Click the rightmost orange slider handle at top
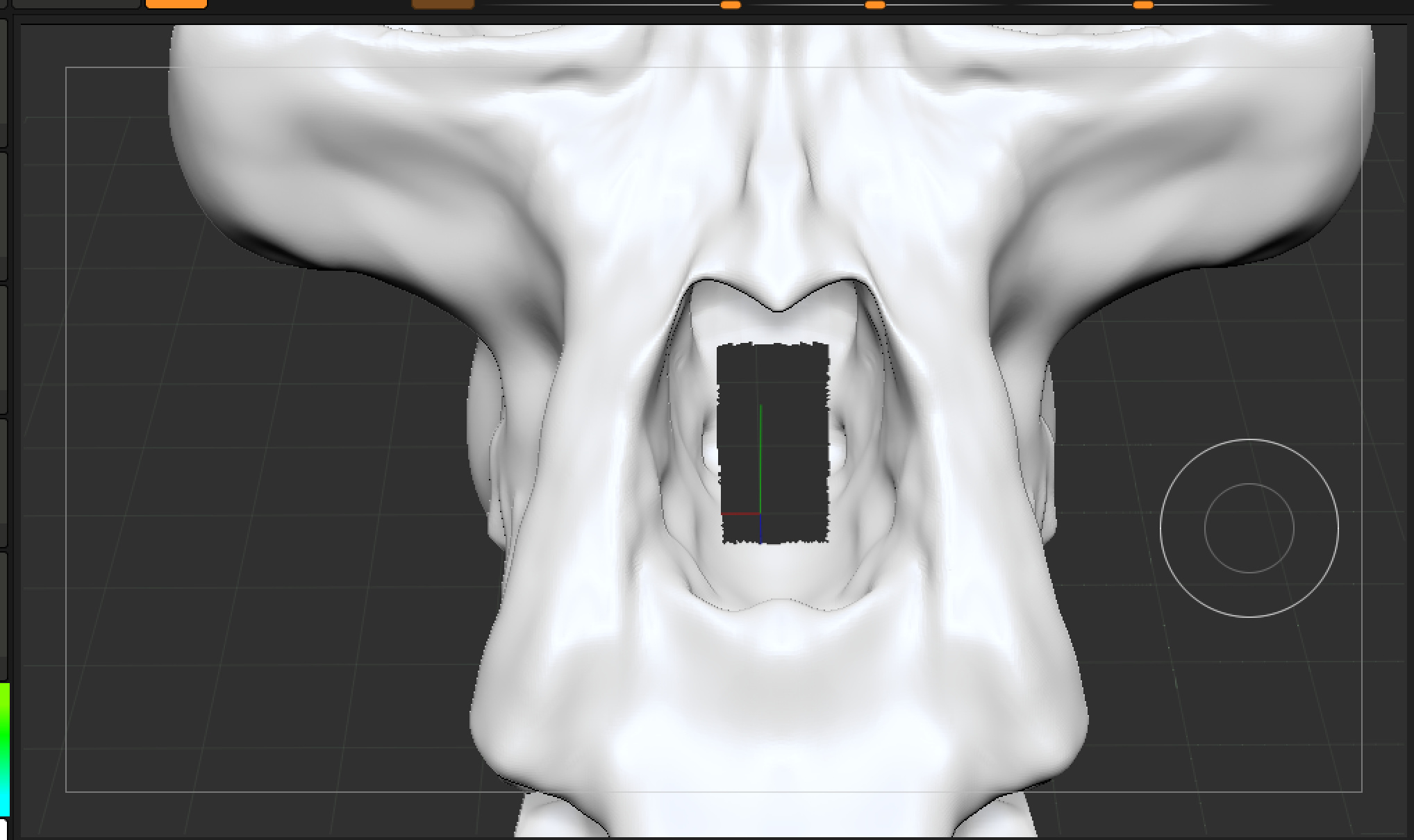 click(1143, 5)
